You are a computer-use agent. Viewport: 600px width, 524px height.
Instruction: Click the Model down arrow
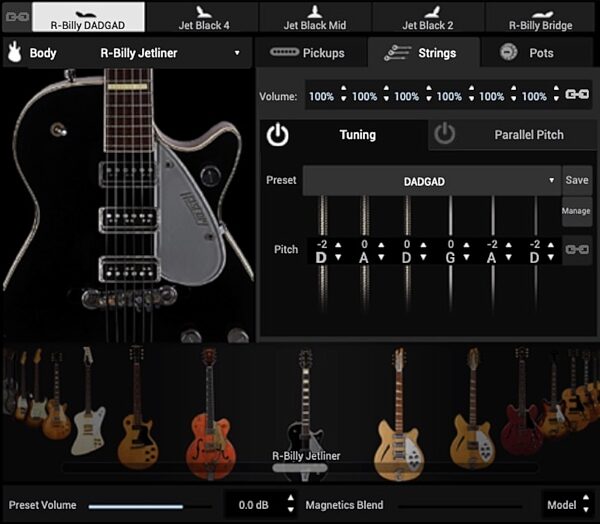pos(586,510)
